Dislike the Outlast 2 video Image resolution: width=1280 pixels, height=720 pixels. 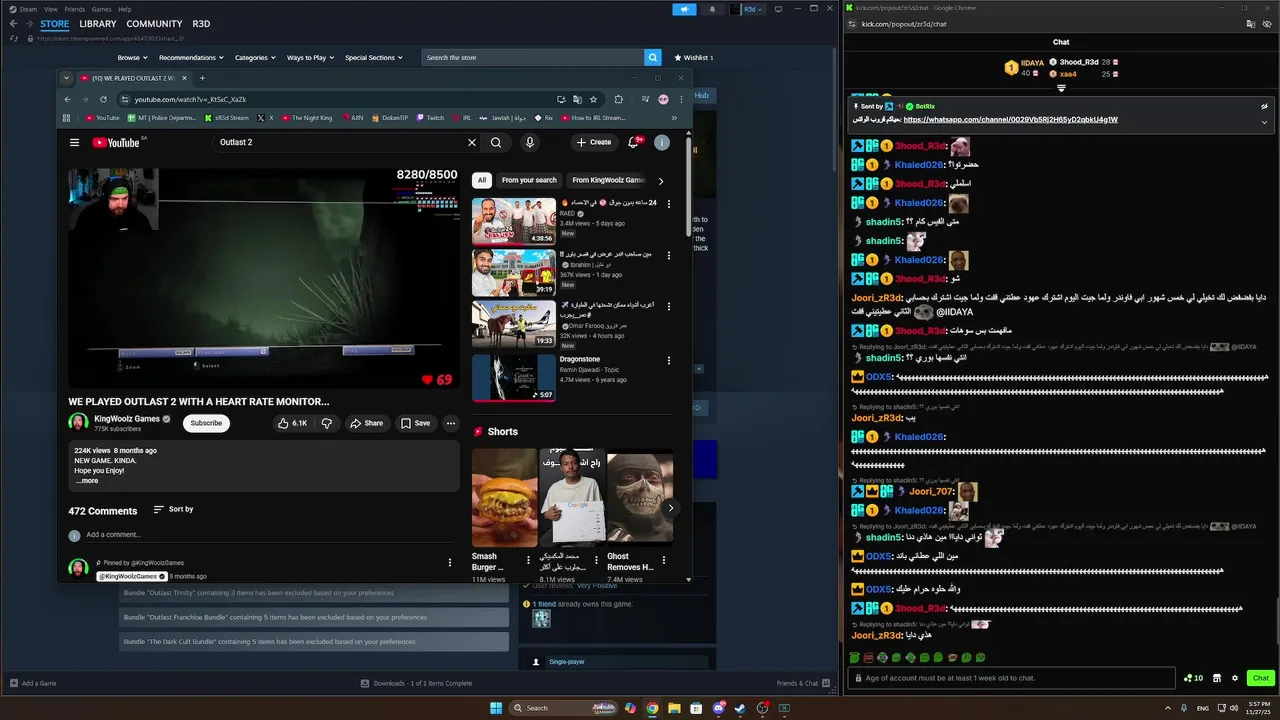326,423
